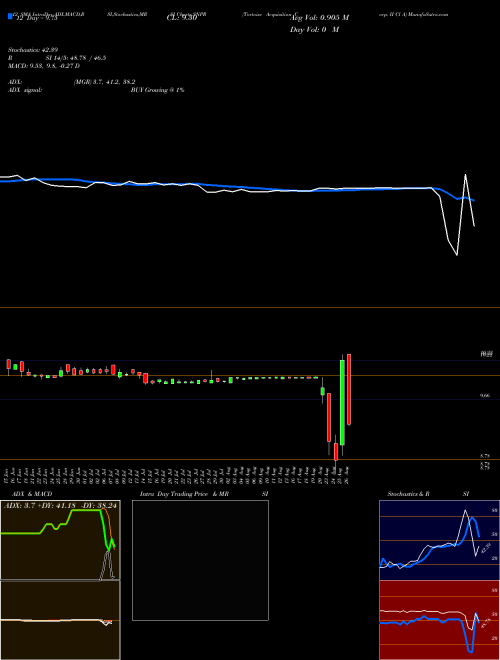
Task: Click the 'BUY Growing @ 1%' signal text
Action: pyautogui.click(x=157, y=90)
